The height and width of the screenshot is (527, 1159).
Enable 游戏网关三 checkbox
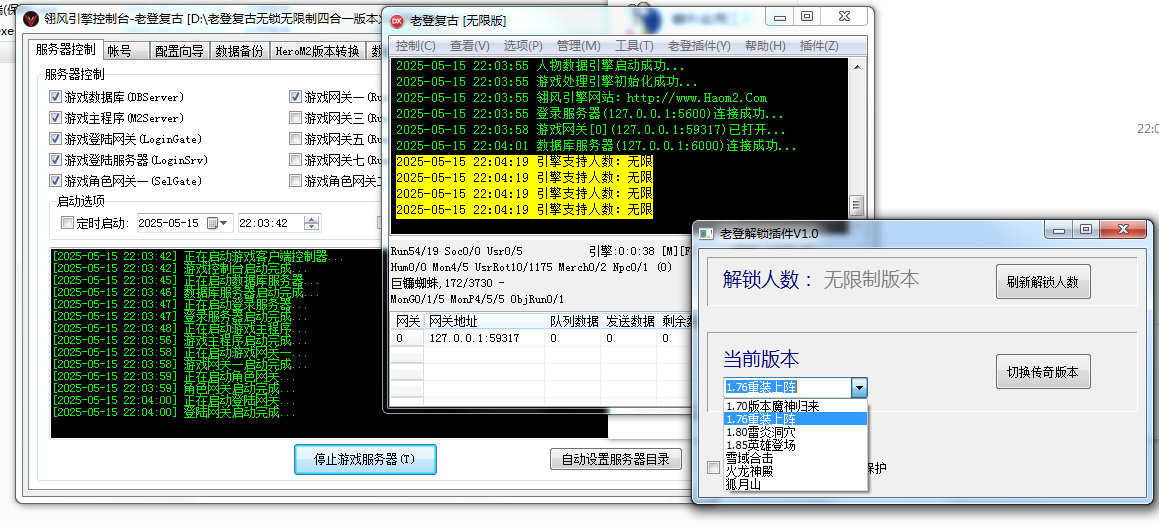295,118
